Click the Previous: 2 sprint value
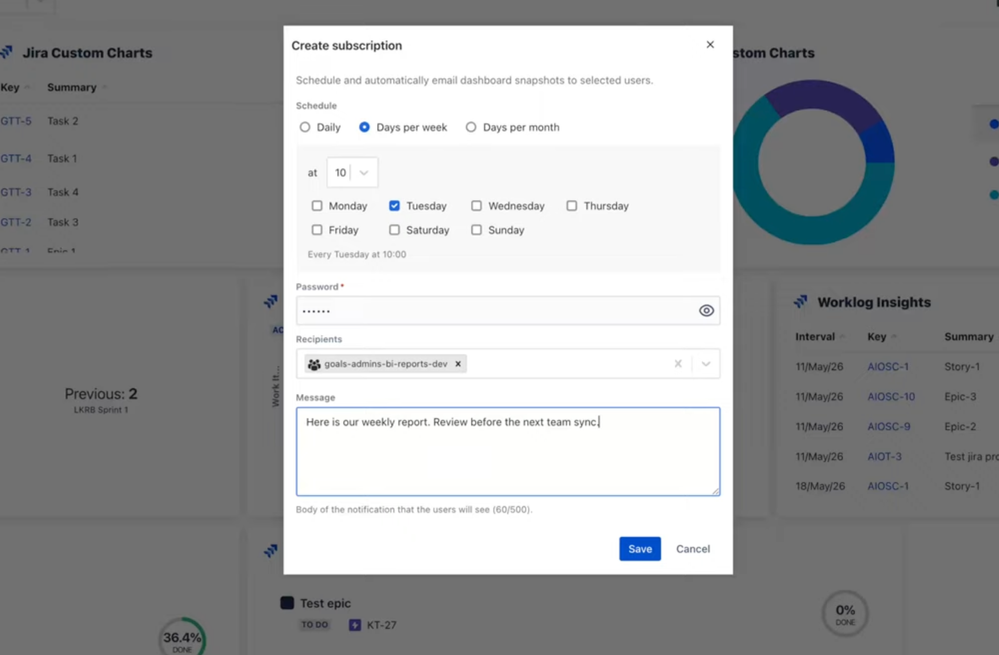 click(101, 394)
